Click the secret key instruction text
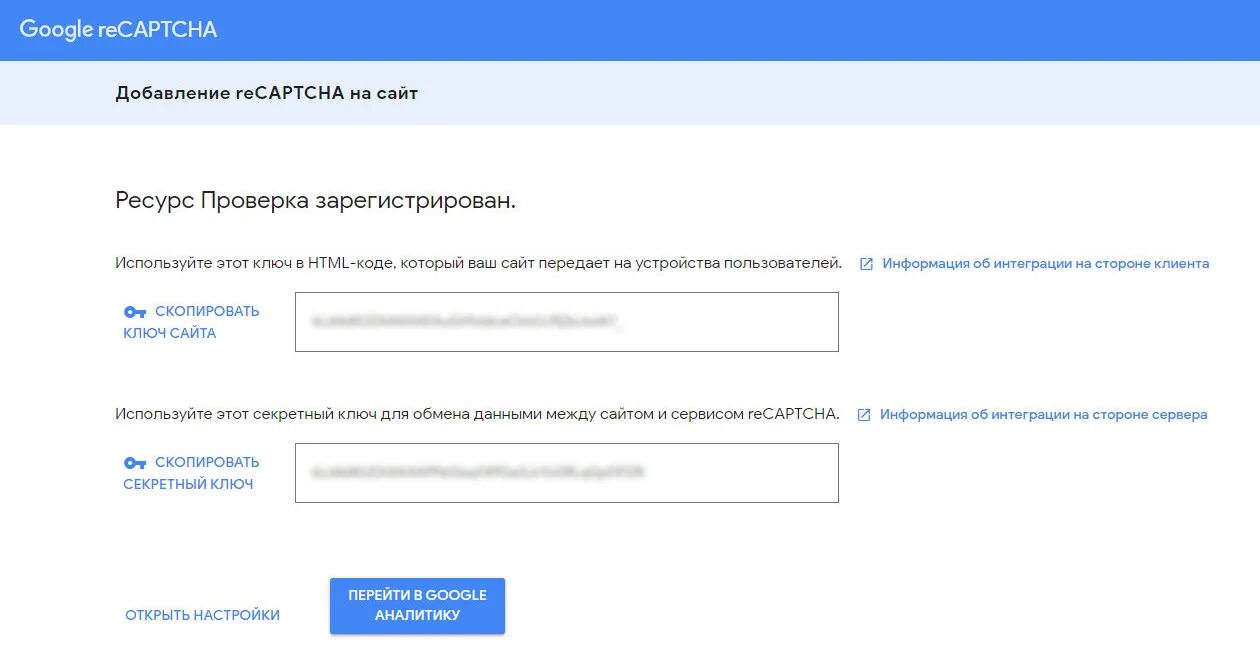The height and width of the screenshot is (662, 1260). pyautogui.click(x=477, y=414)
